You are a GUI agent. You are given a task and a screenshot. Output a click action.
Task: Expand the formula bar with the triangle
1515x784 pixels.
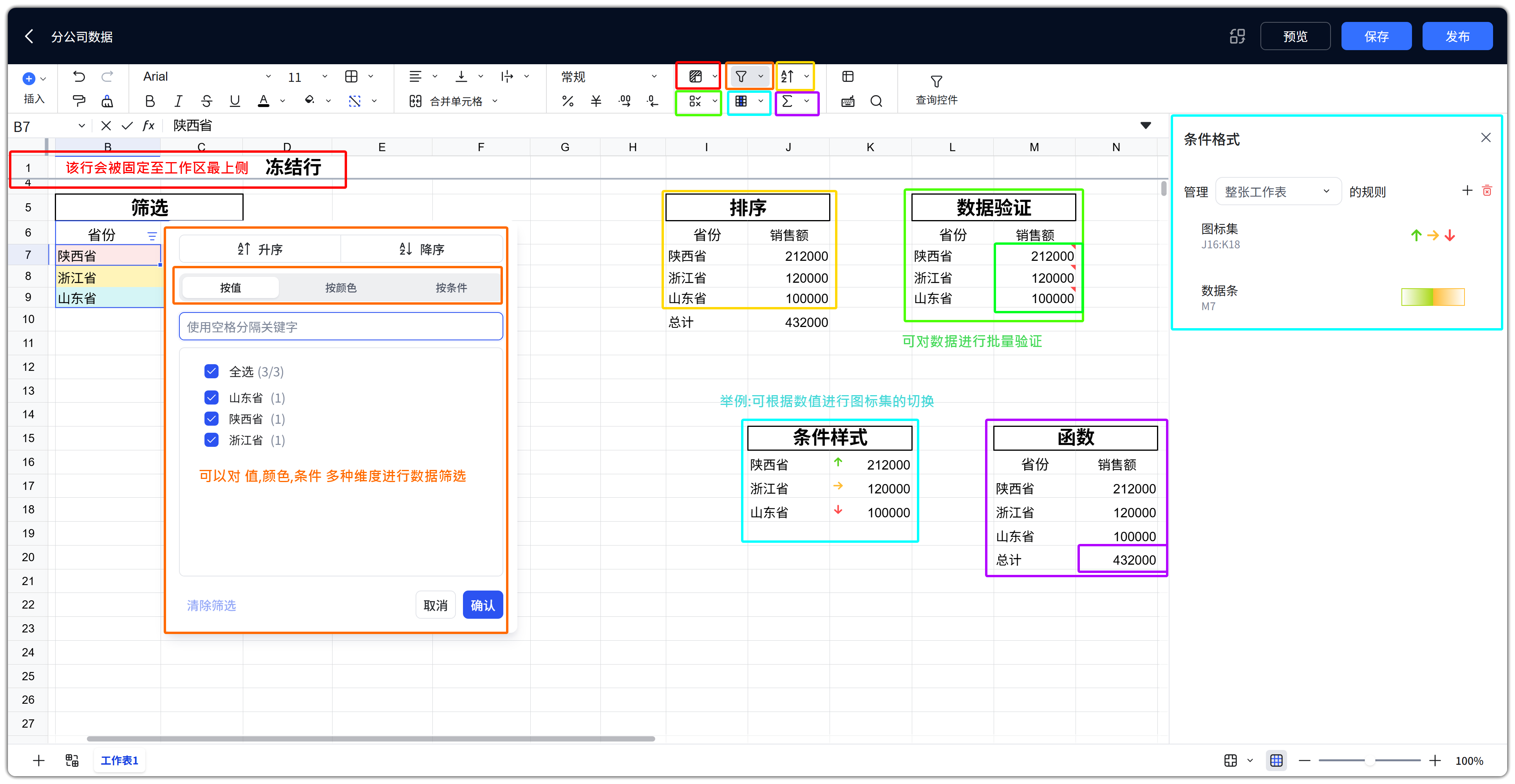coord(1146,125)
